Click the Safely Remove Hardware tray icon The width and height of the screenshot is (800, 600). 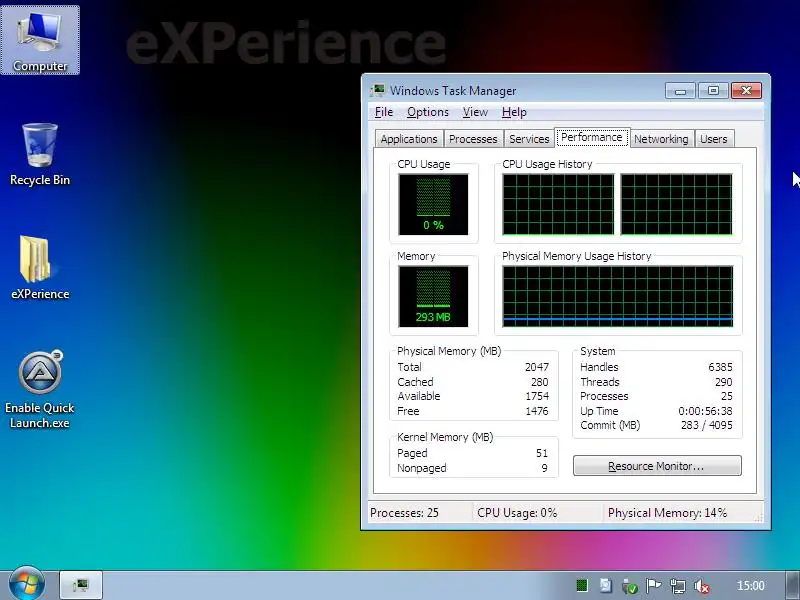(x=630, y=586)
